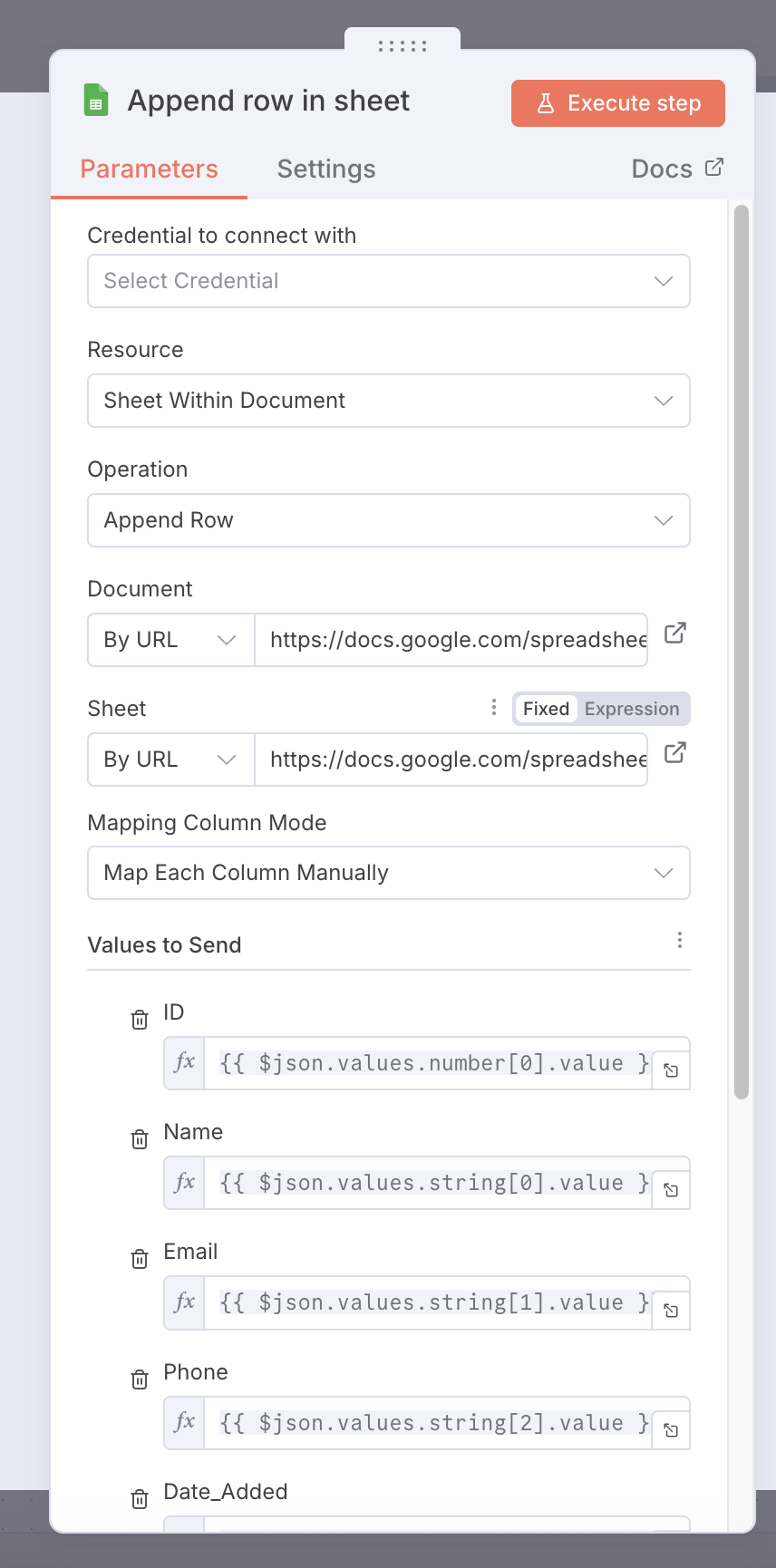The image size is (776, 1568).
Task: Open Document URL in new tab icon
Action: tap(674, 633)
